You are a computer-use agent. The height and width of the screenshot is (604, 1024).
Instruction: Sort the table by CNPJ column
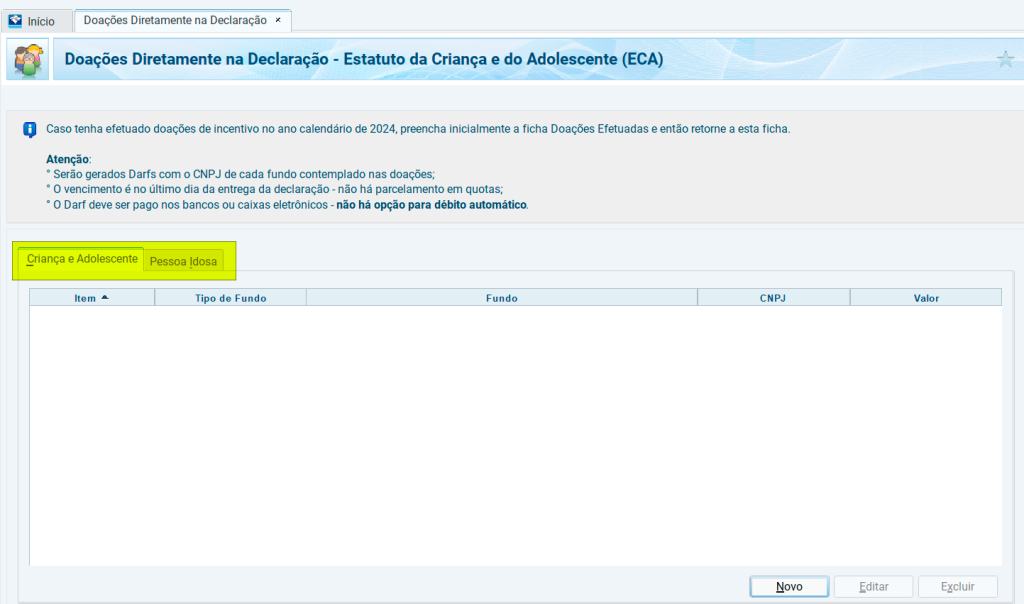pyautogui.click(x=772, y=298)
